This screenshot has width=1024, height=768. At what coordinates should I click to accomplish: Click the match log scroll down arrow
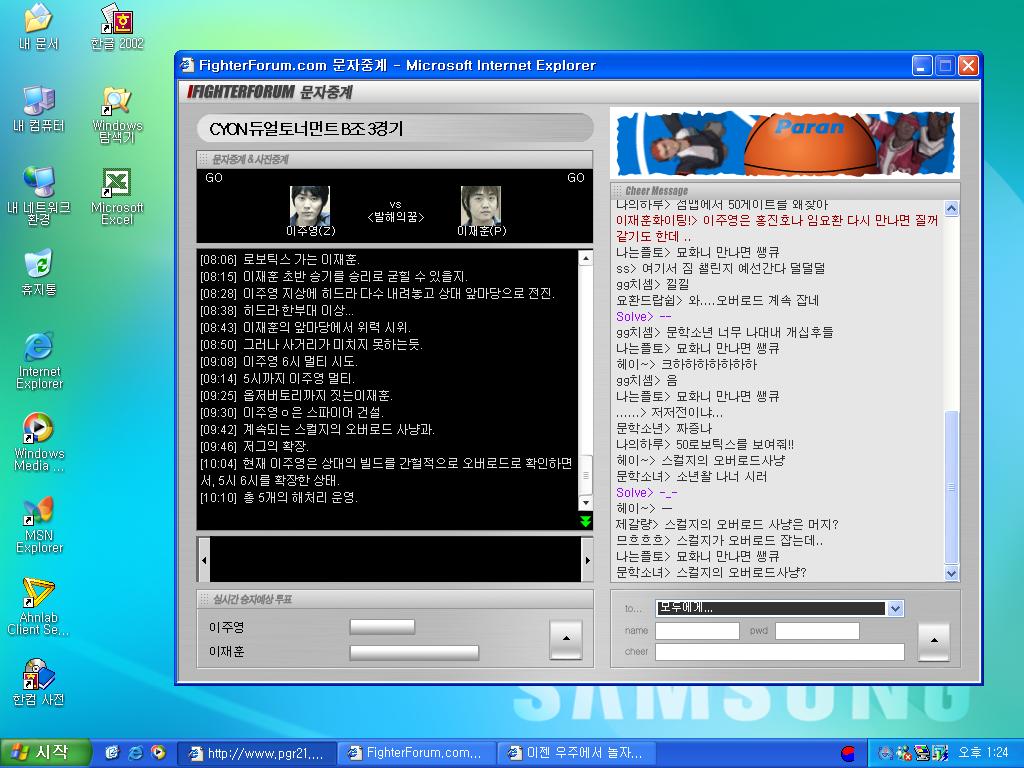(586, 503)
